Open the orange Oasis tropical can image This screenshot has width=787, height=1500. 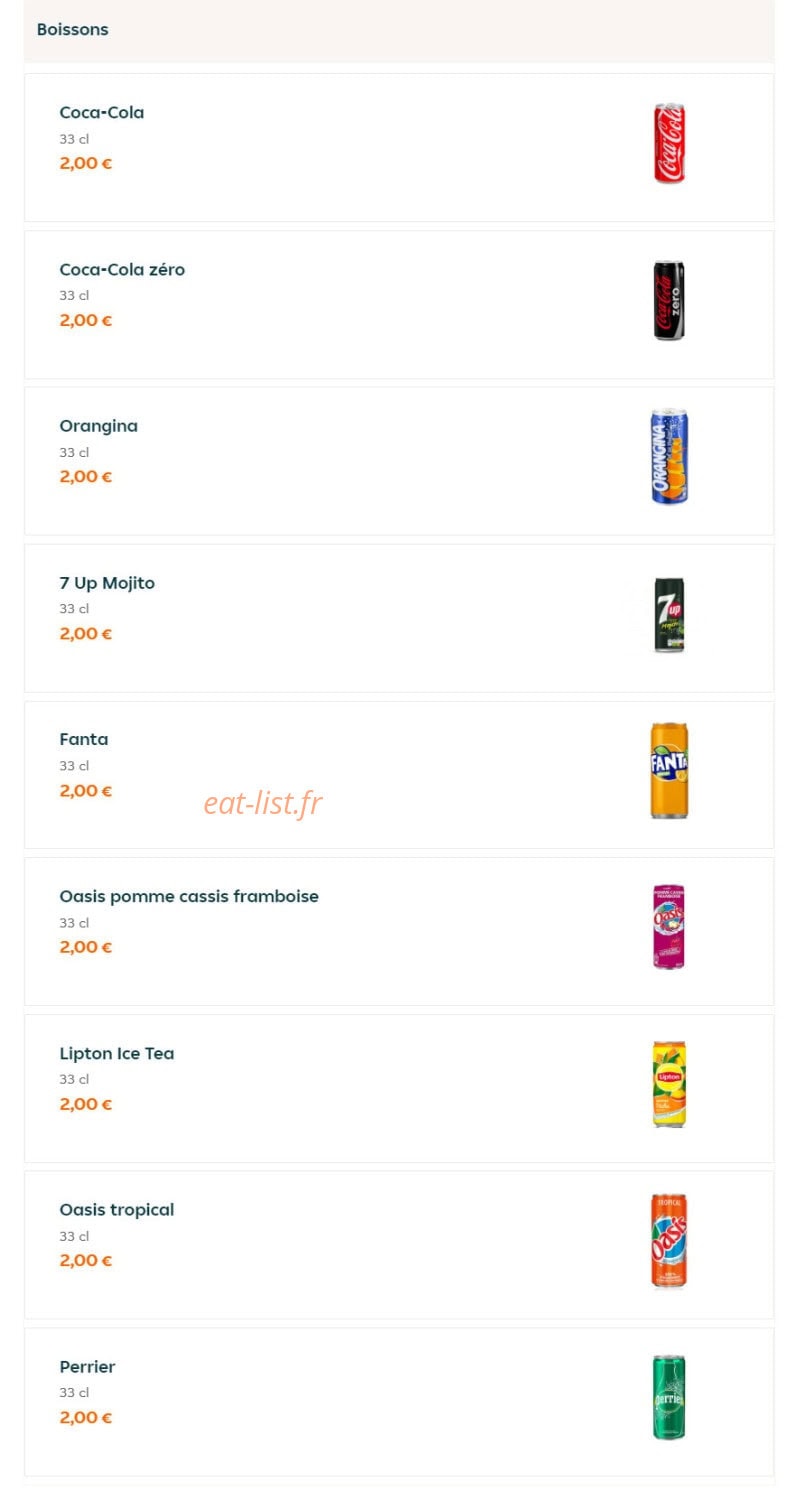click(x=669, y=1240)
